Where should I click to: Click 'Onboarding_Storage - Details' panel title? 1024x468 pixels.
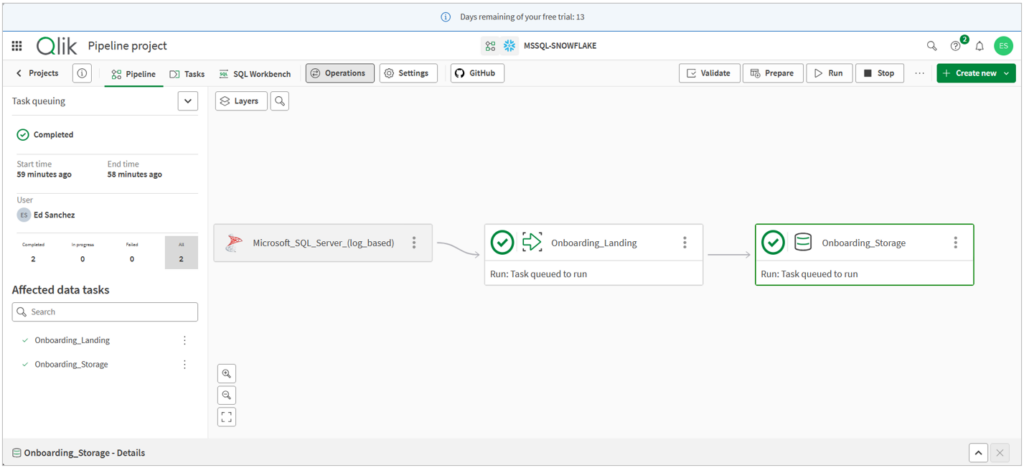84,452
